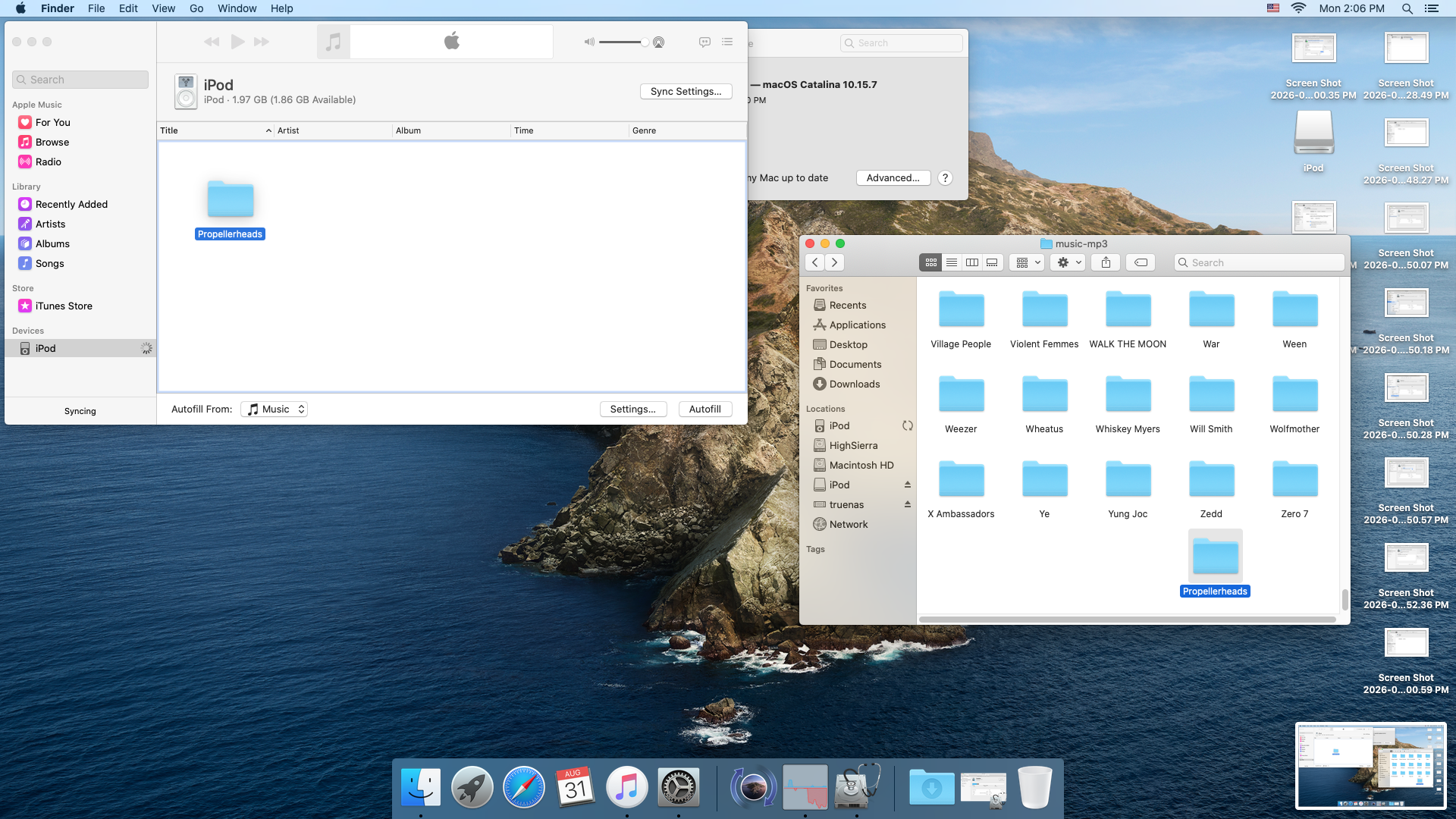
Task: Click the Autofill button
Action: tap(704, 409)
